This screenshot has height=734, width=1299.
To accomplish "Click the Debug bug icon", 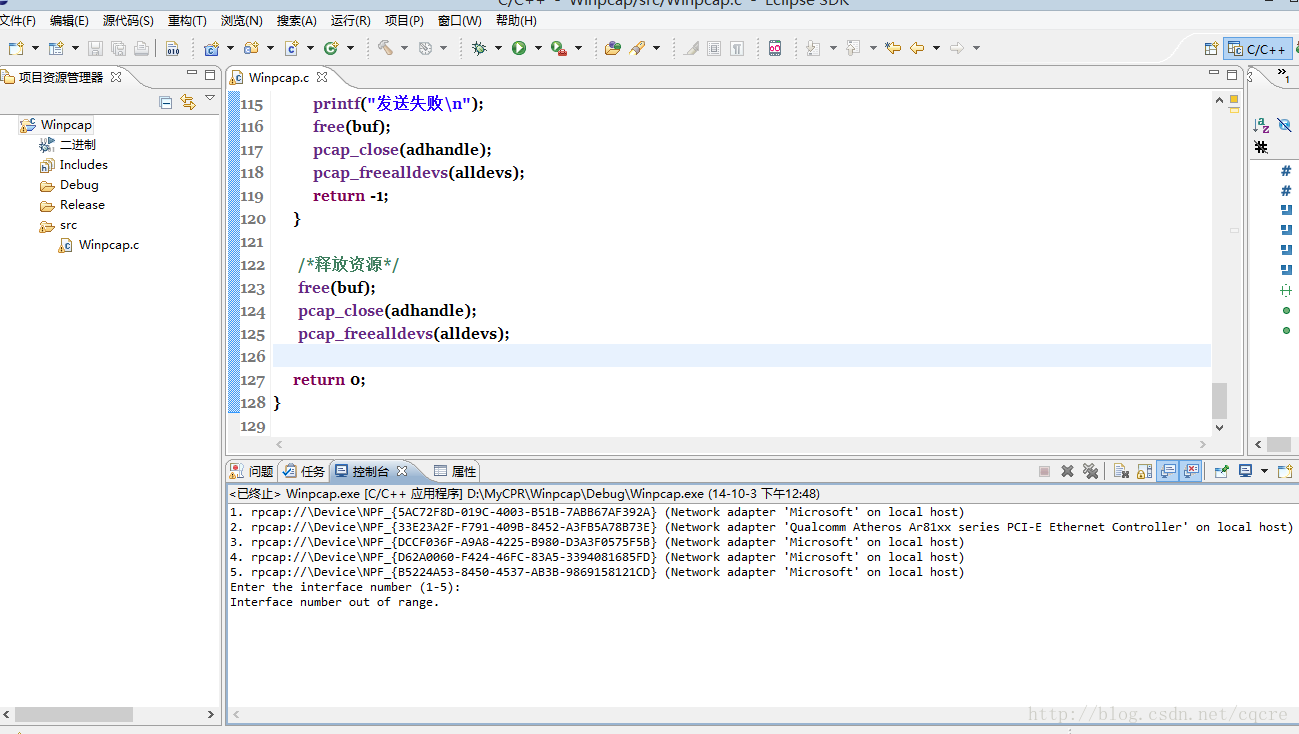I will (x=479, y=48).
